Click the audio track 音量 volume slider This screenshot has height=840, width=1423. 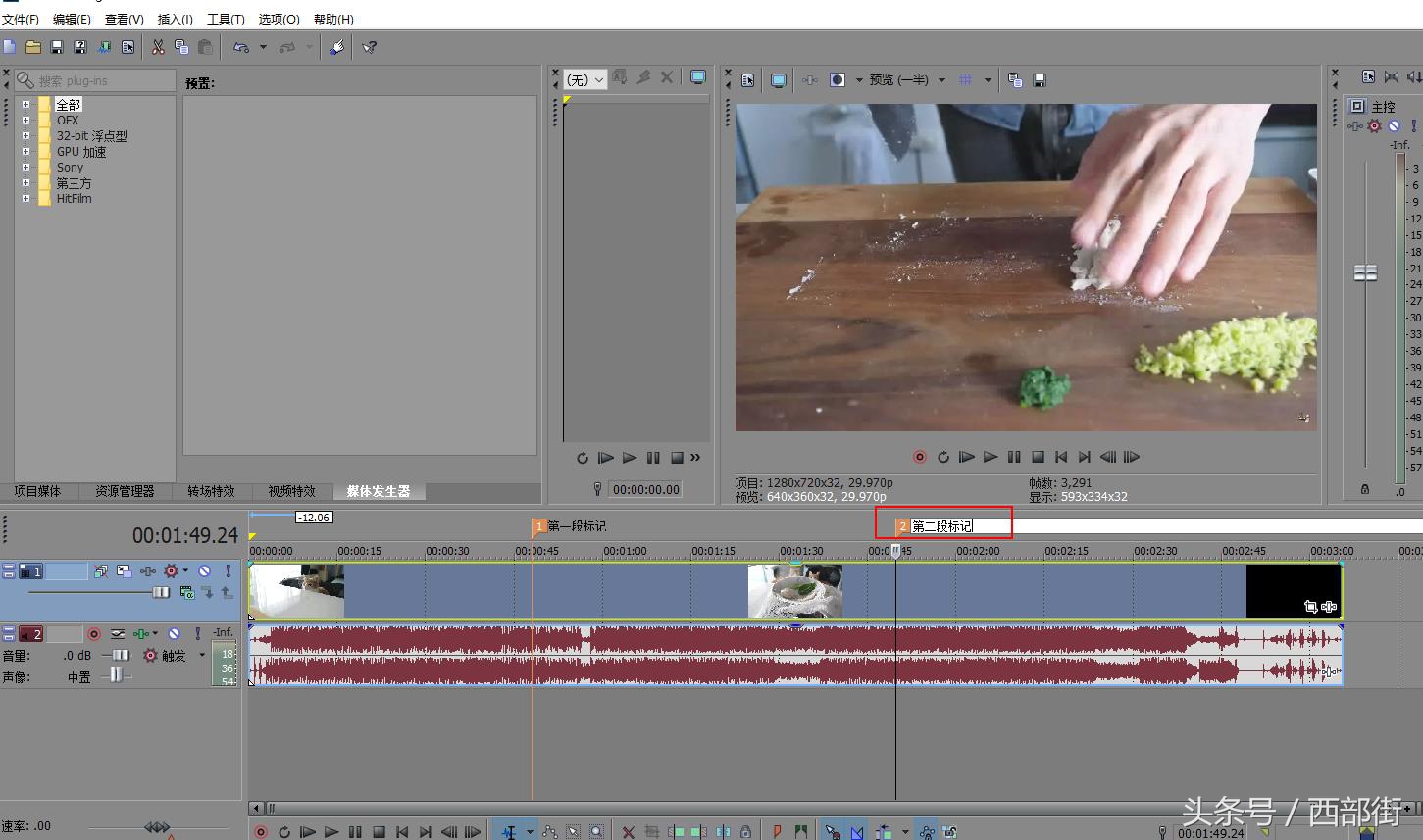click(120, 655)
